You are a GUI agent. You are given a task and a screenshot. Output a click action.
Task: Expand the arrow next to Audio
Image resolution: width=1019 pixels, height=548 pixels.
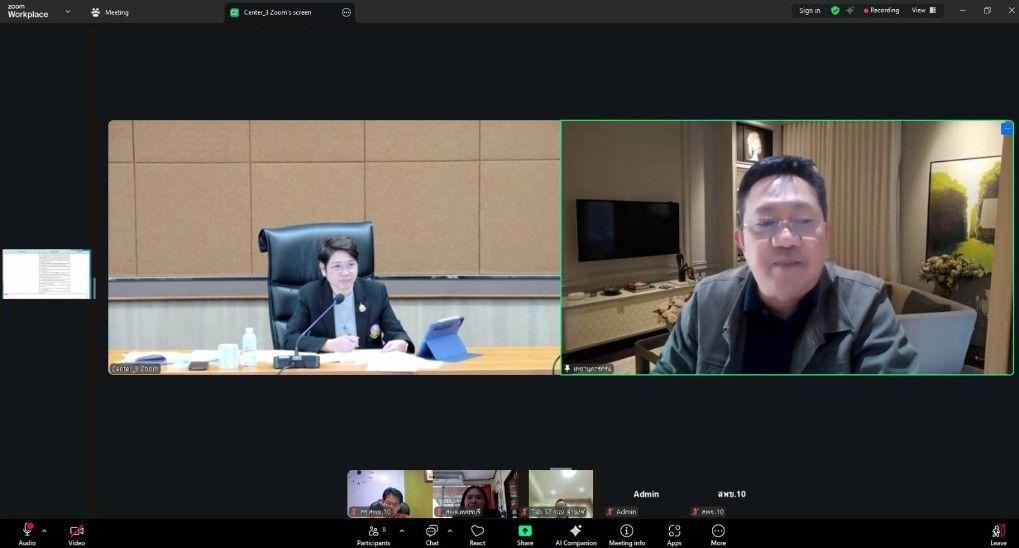pos(44,531)
